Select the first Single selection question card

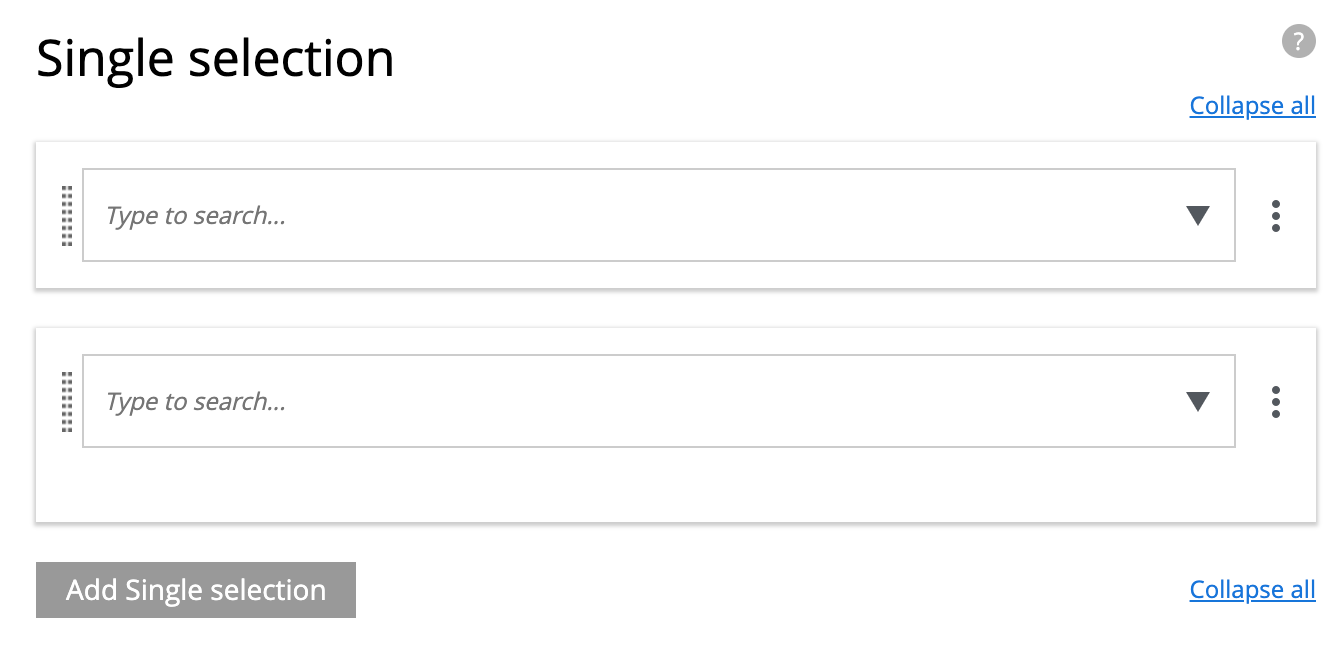pos(670,216)
